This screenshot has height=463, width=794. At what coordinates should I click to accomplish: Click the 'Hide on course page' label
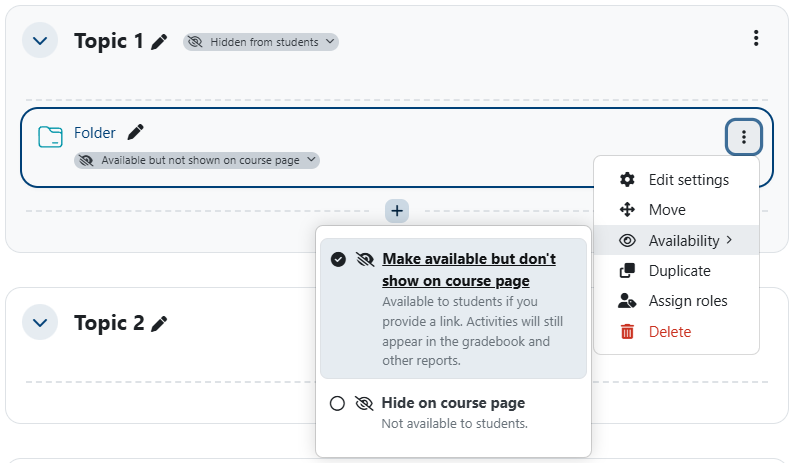[453, 403]
